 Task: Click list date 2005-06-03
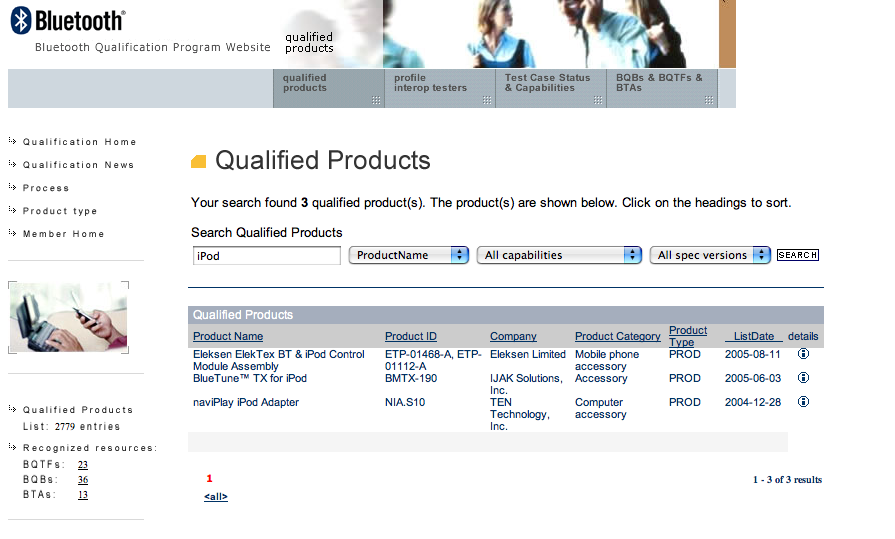(752, 378)
